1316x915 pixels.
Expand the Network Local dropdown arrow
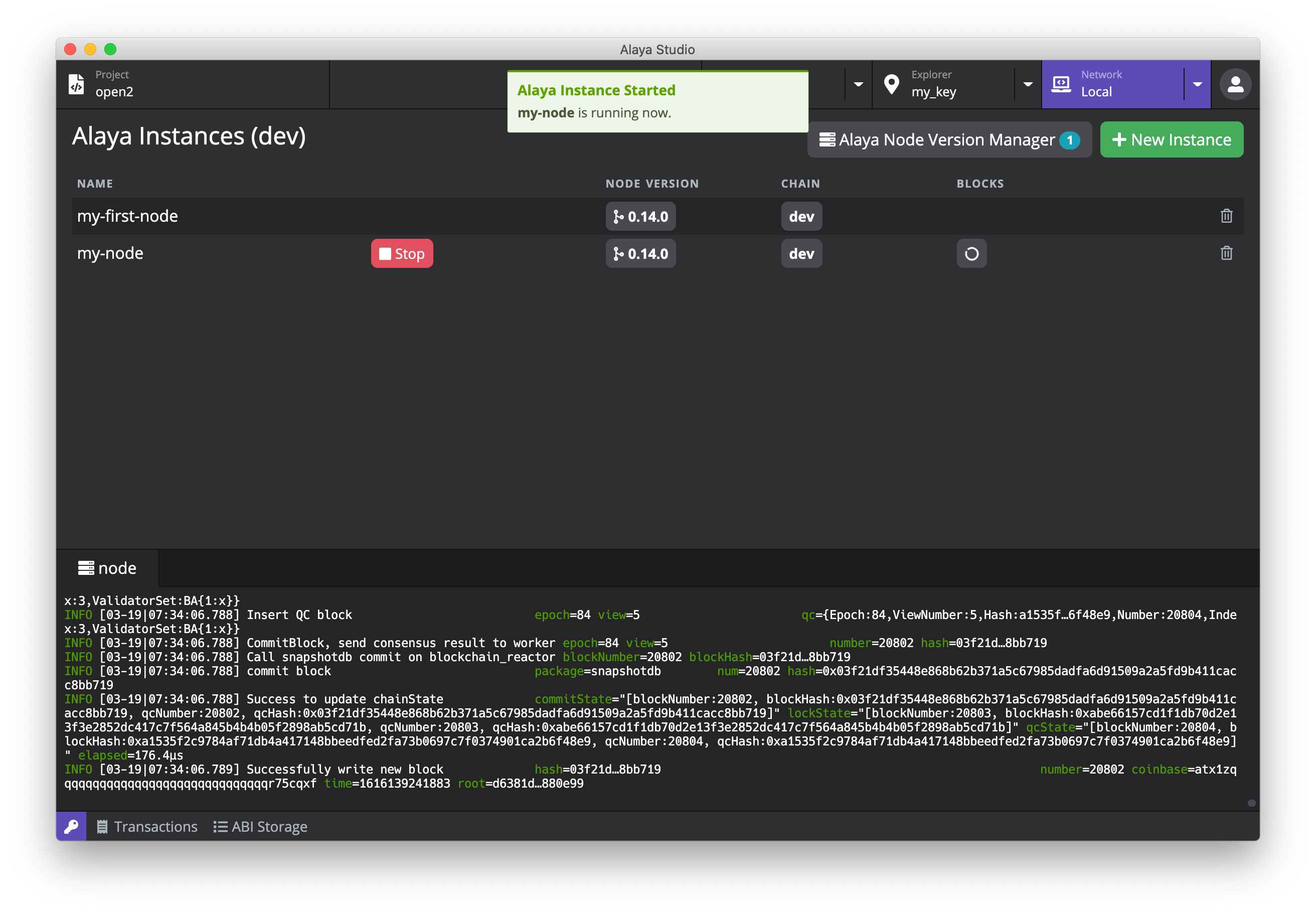pyautogui.click(x=1197, y=84)
